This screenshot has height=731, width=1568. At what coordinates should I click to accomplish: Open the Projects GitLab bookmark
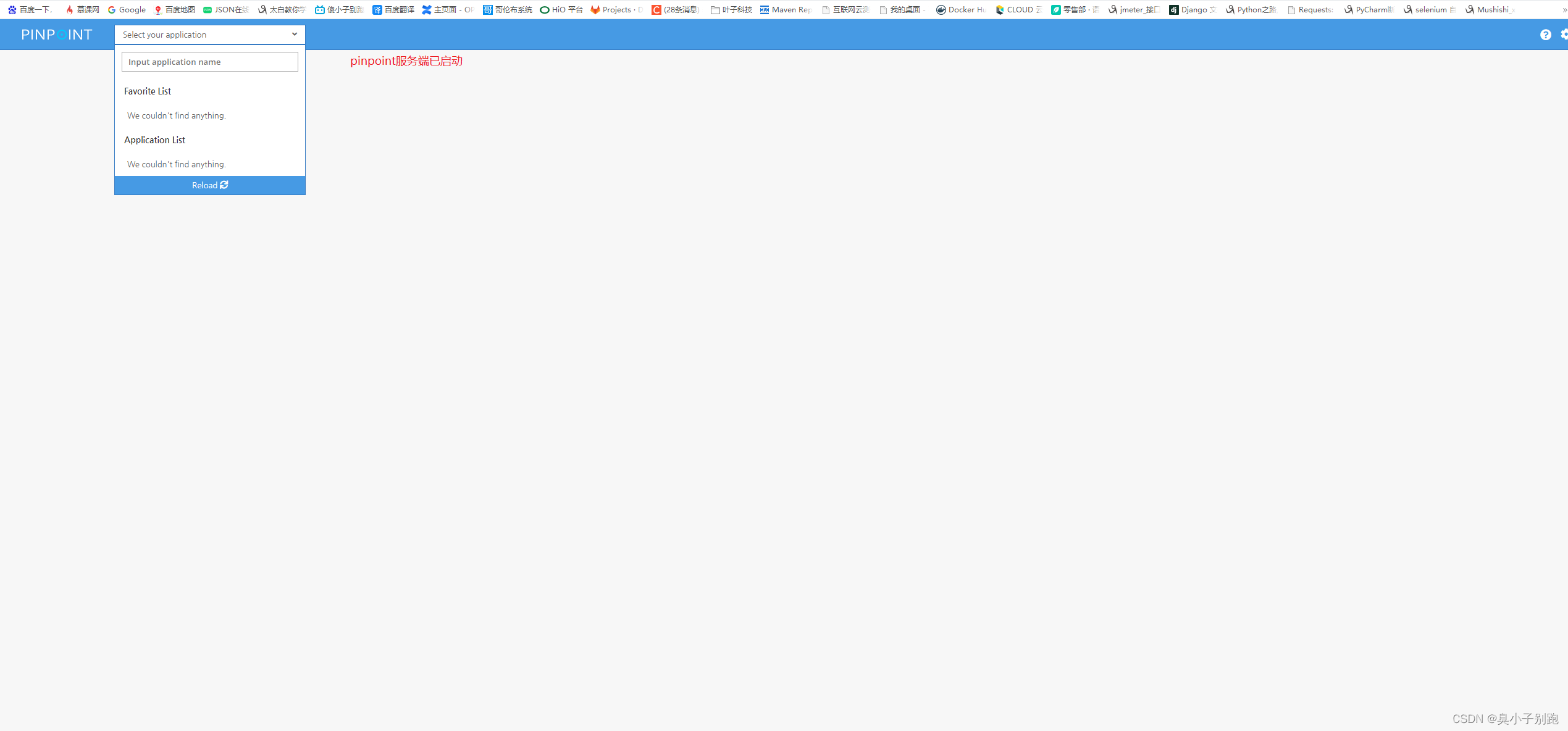(616, 9)
